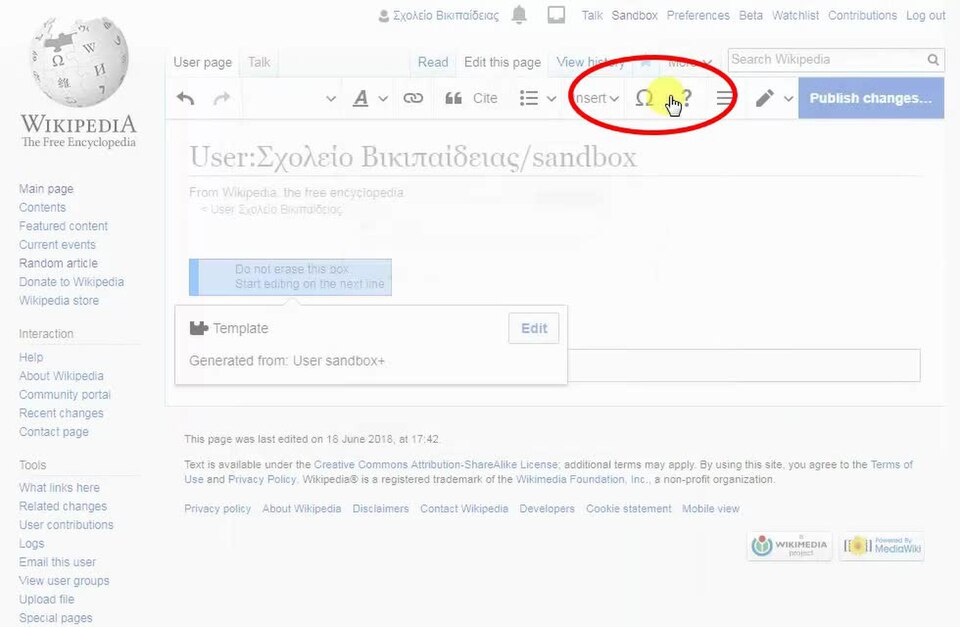Switch to the Talk page tab

coord(259,62)
